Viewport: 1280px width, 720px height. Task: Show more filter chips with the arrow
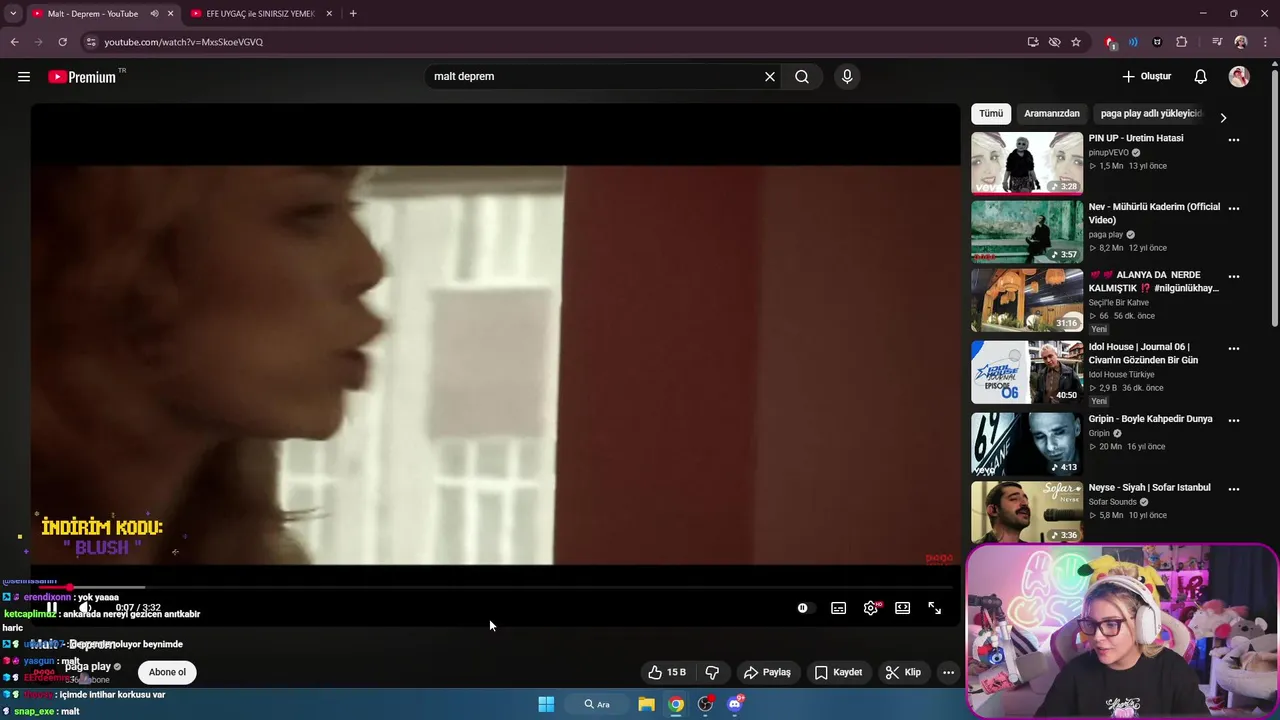tap(1223, 118)
